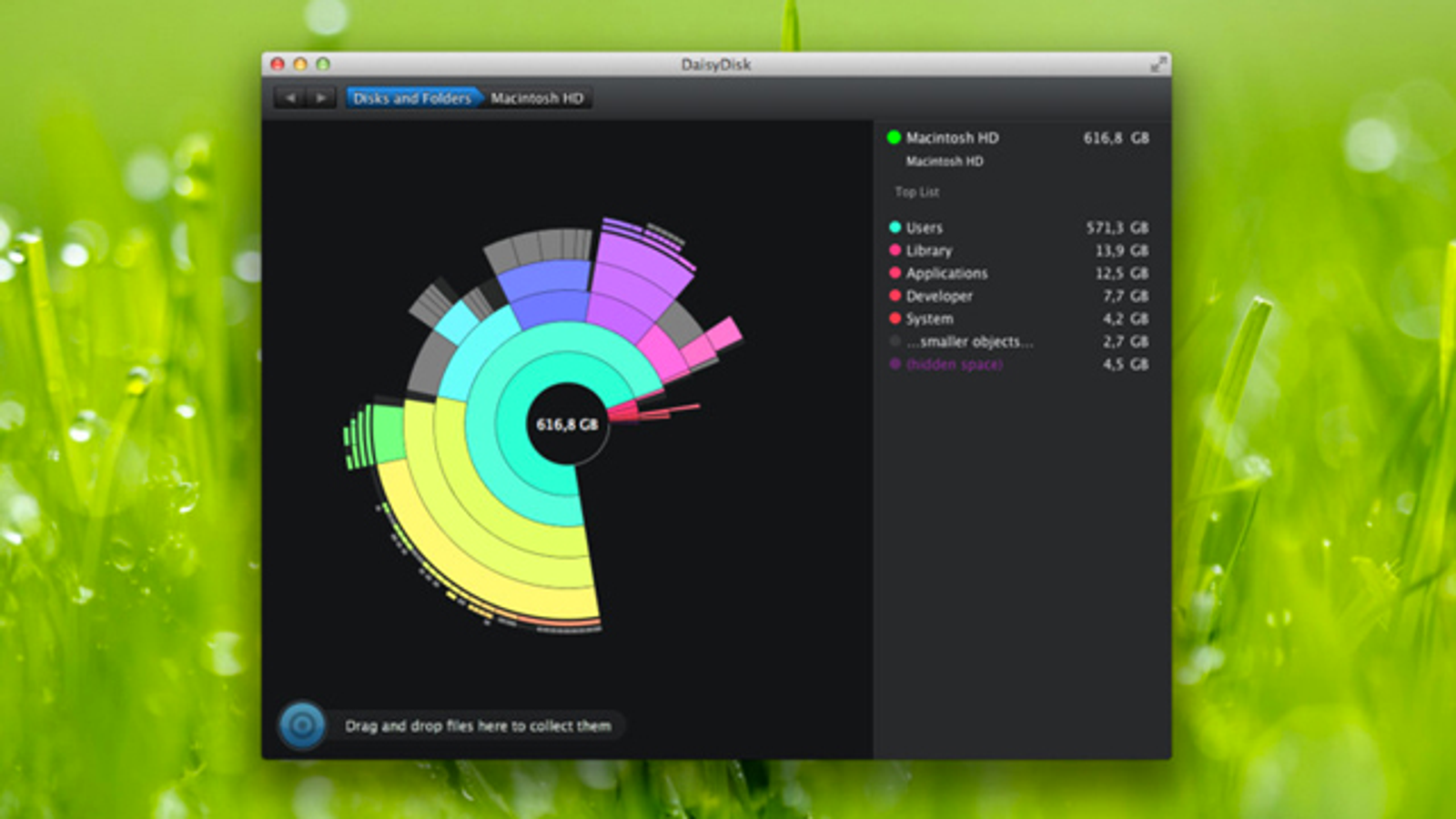Click the Top List label

(916, 192)
